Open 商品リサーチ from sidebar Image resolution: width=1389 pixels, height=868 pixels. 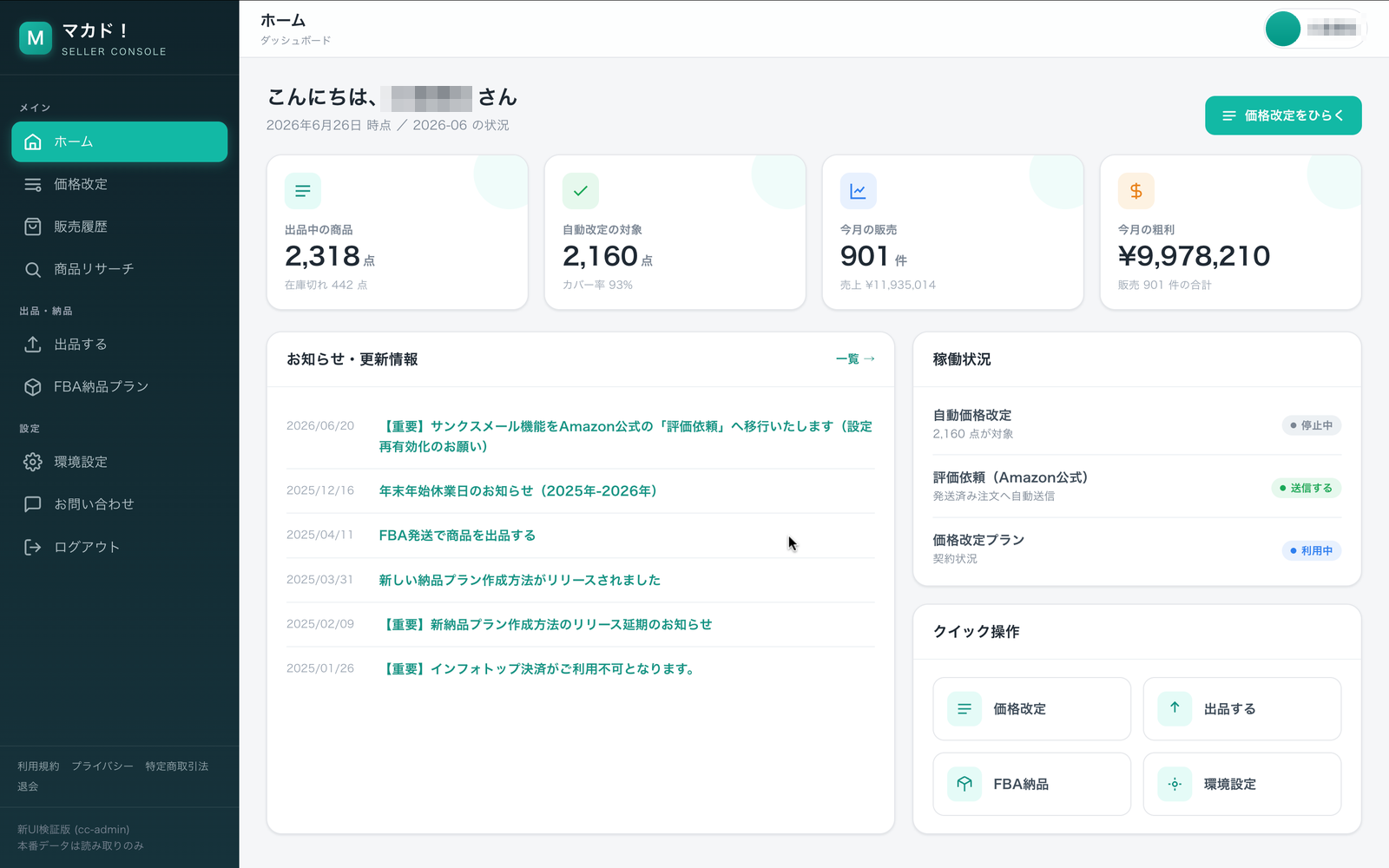(x=120, y=269)
